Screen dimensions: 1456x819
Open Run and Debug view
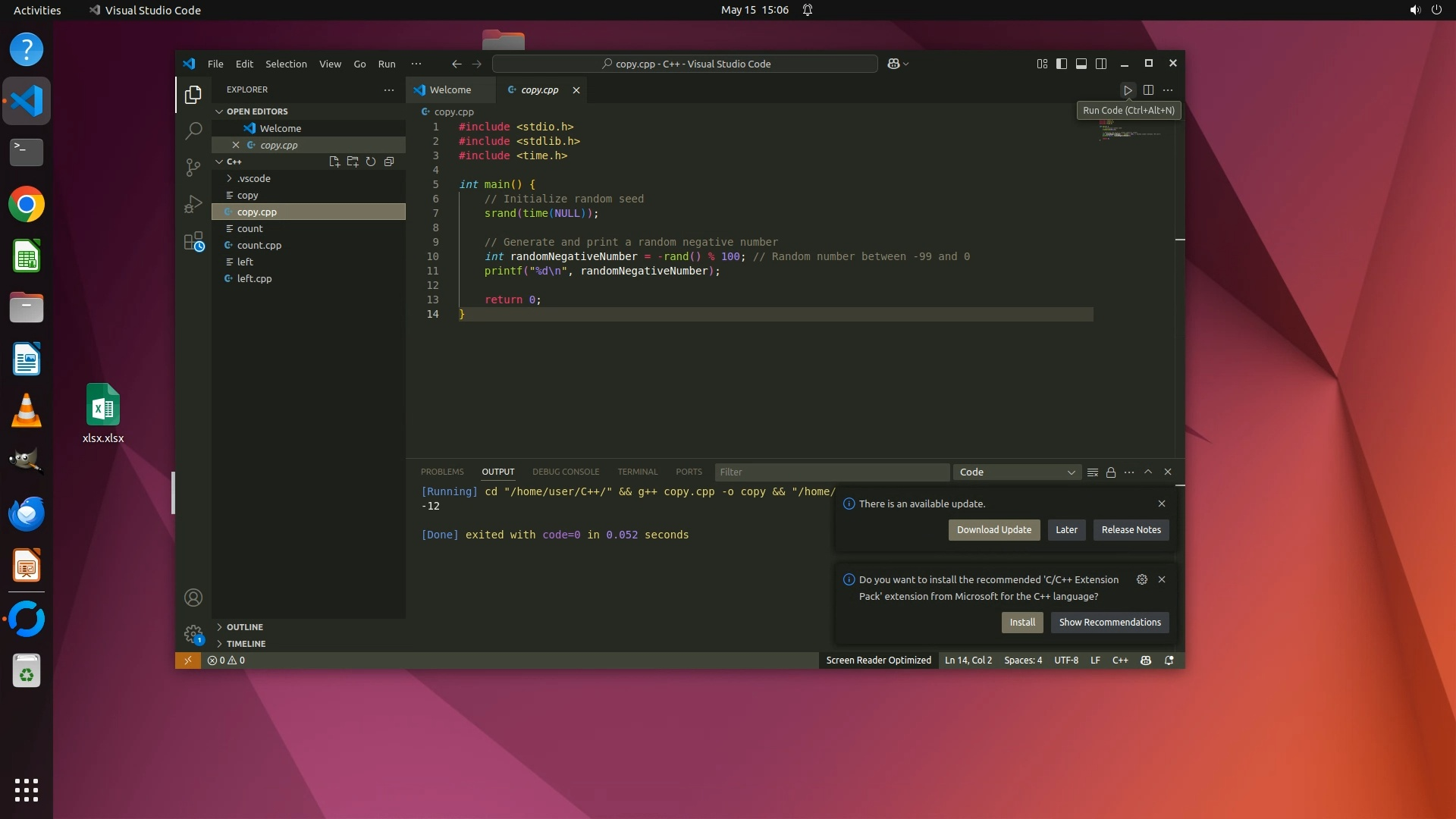coord(193,204)
